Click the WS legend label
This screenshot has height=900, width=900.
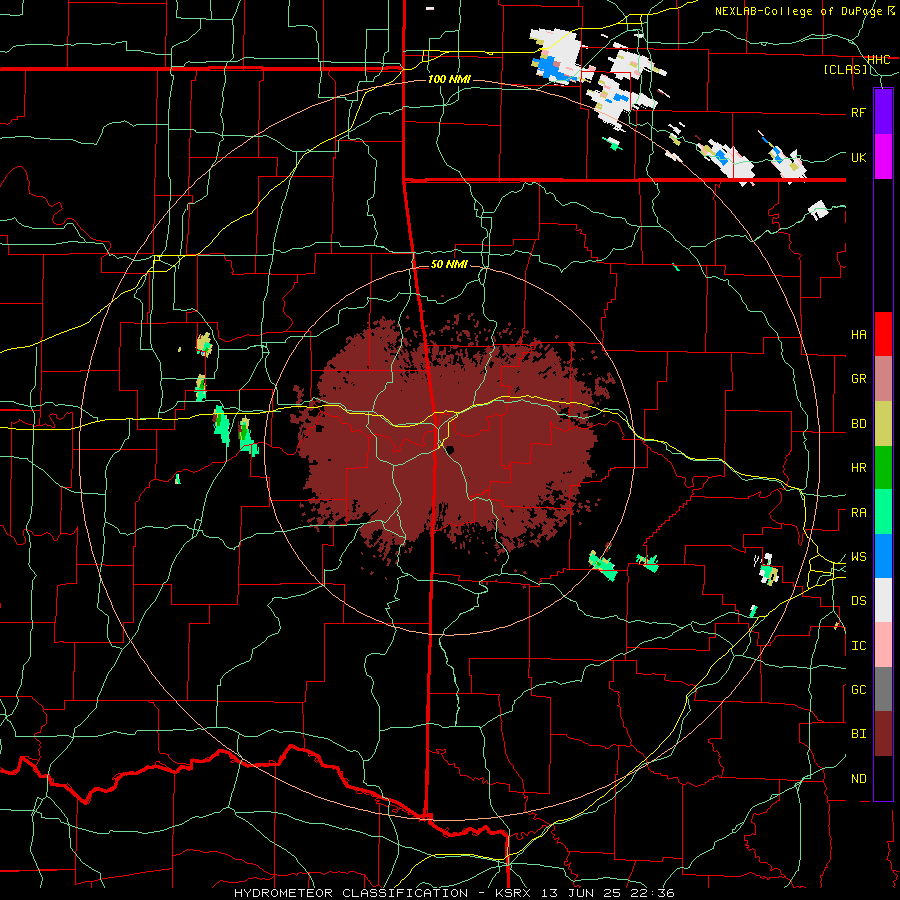[x=858, y=557]
